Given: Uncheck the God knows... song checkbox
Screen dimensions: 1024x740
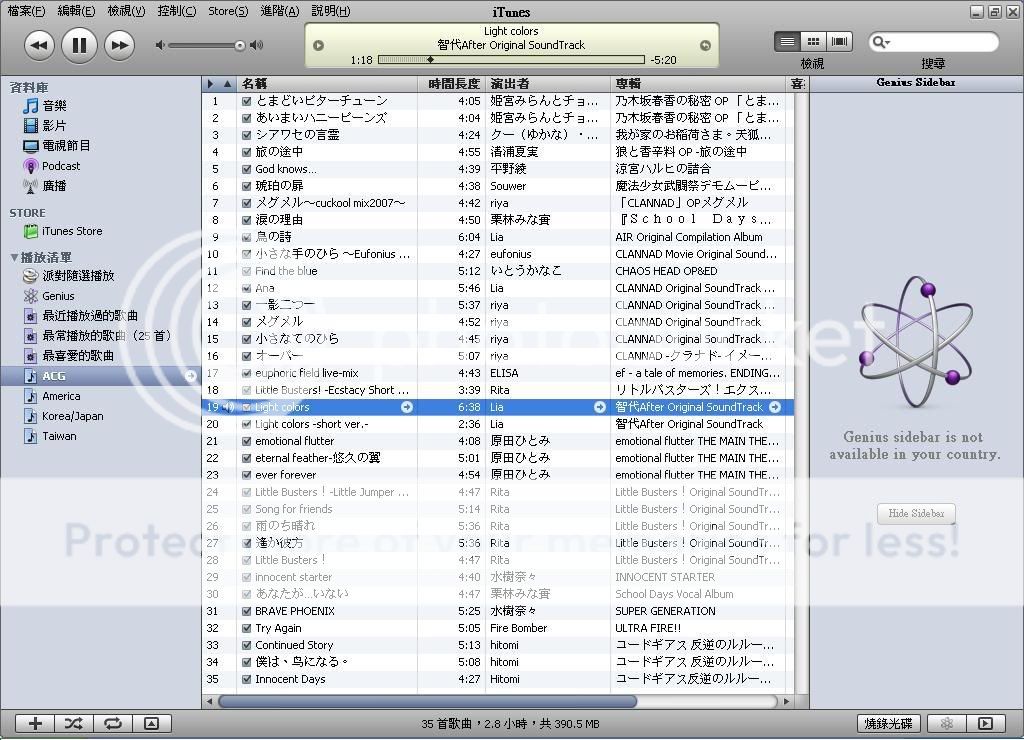Looking at the screenshot, I should coord(247,169).
